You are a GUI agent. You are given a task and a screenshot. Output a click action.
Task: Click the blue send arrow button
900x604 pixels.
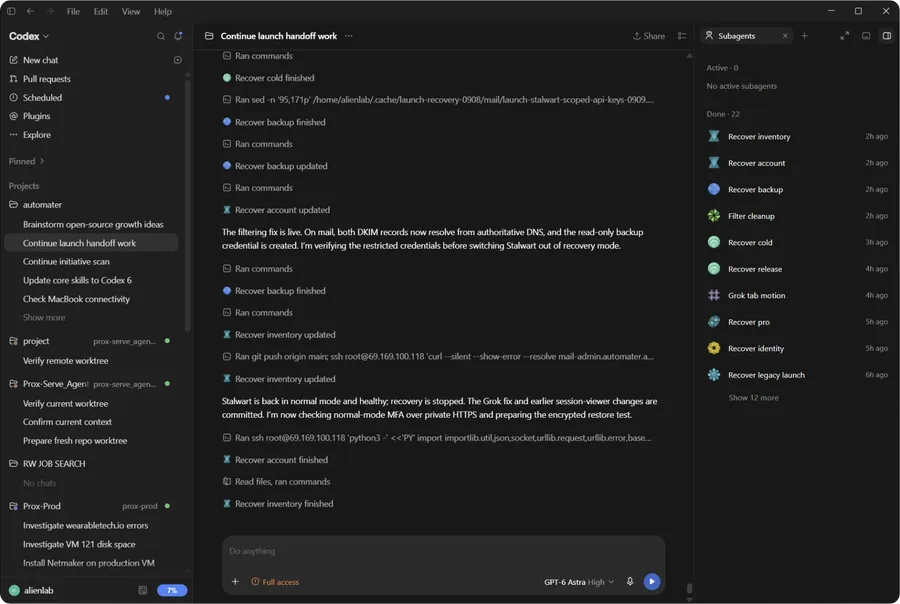pos(651,582)
